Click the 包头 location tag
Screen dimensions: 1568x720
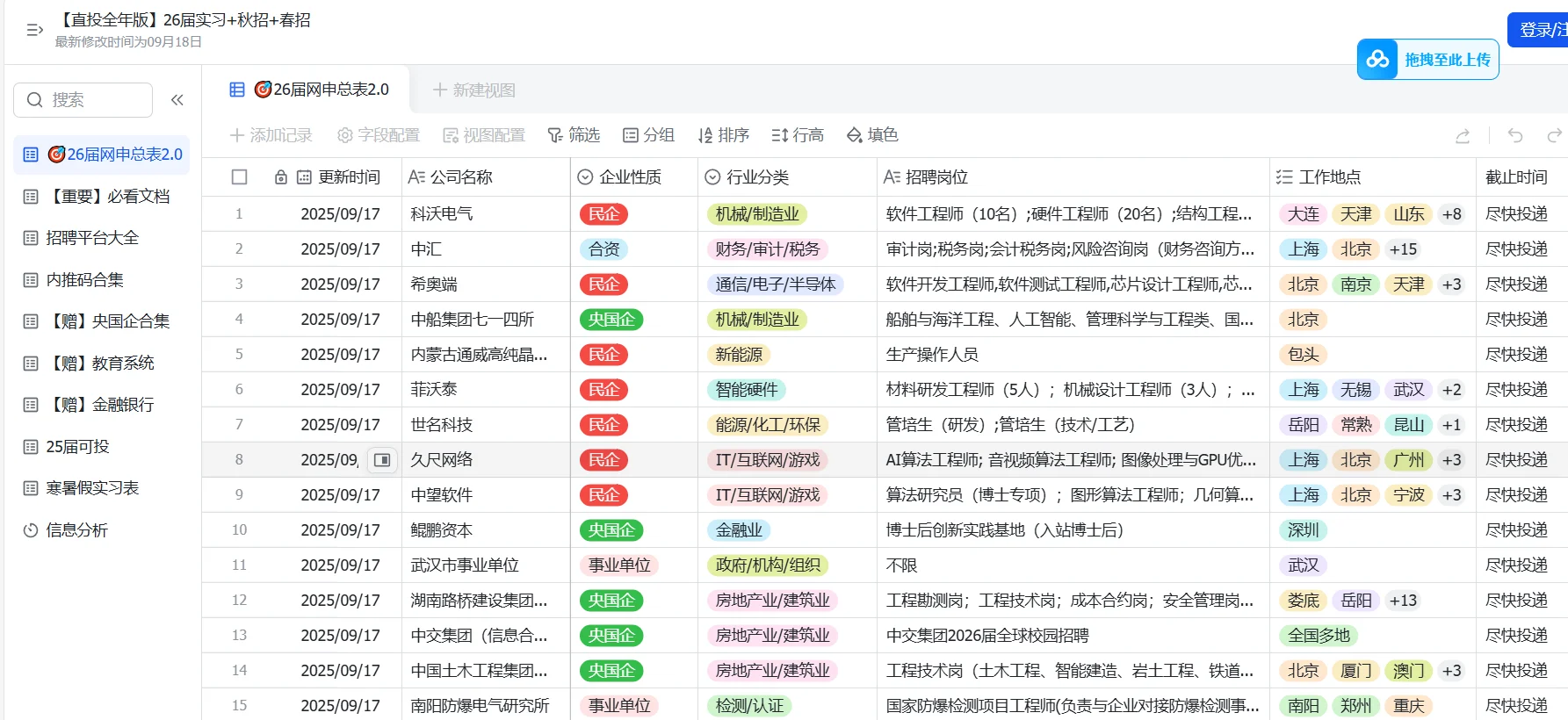[x=1304, y=355]
